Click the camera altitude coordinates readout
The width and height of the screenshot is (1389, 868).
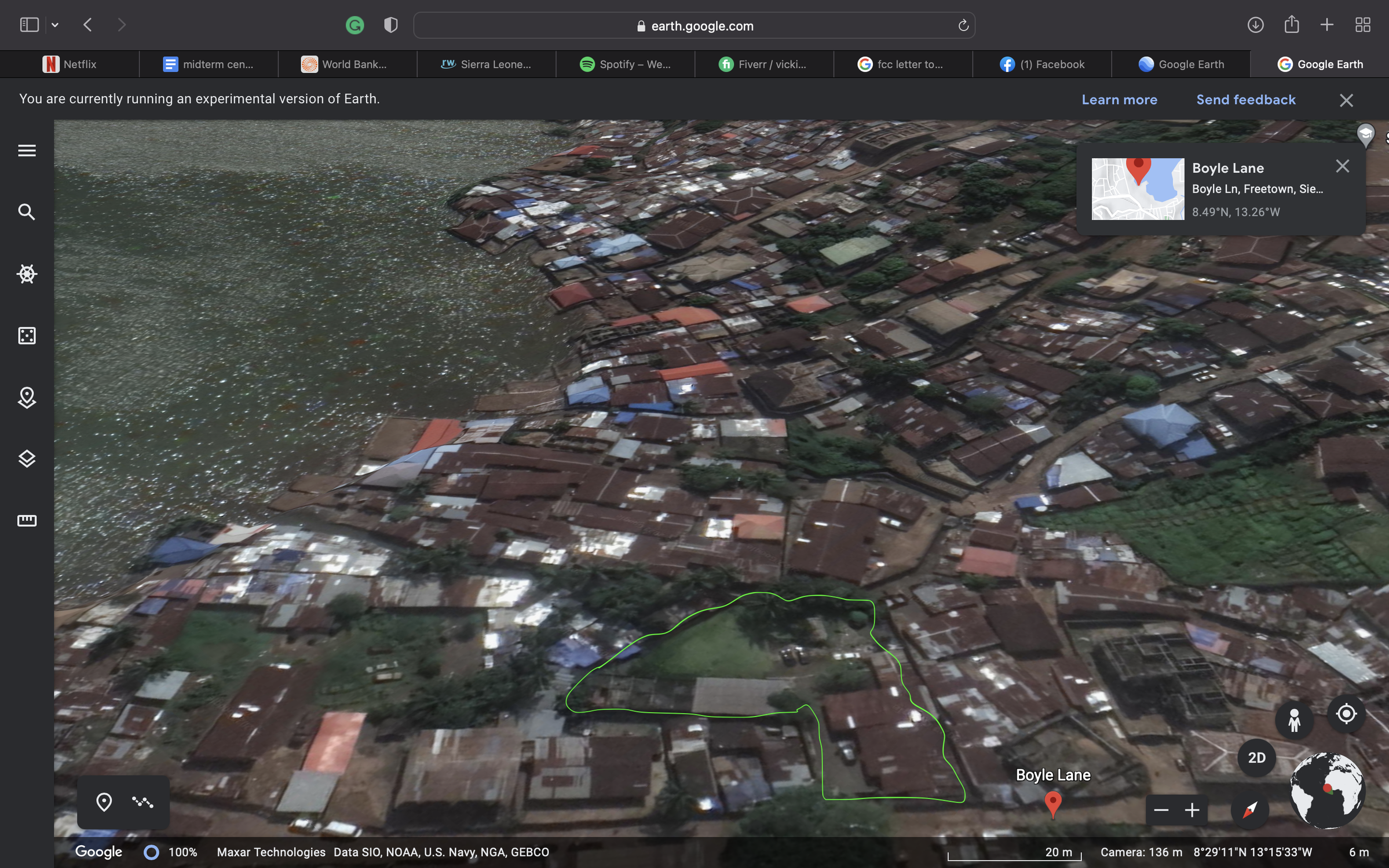[x=1206, y=852]
